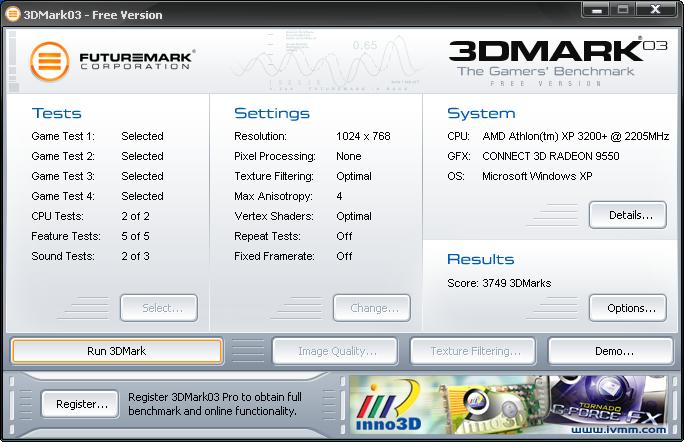Click the 'Sound Tests:' label
Screen dimensions: 684x442
pos(63,256)
